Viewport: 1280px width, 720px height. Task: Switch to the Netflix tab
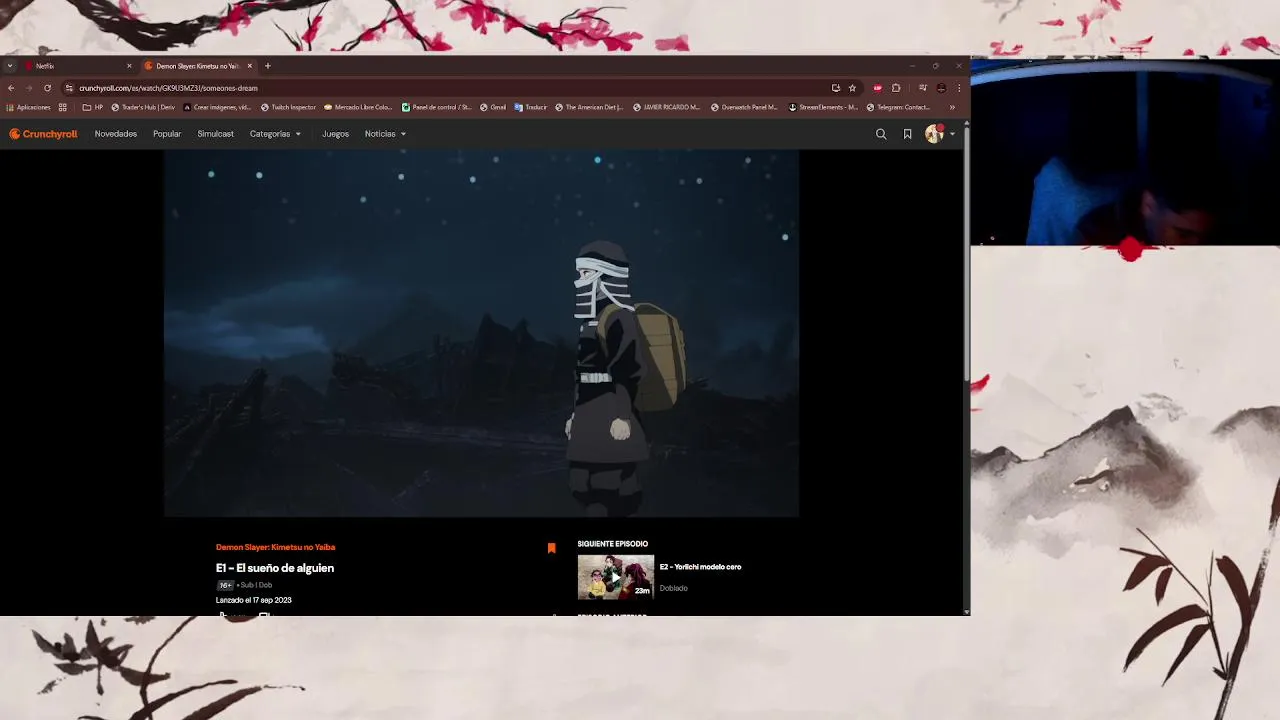[78, 66]
